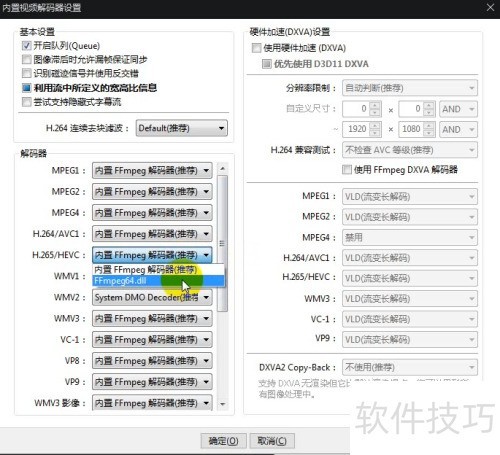
Task: Click decoder list scroll down arrow
Action: point(222,404)
